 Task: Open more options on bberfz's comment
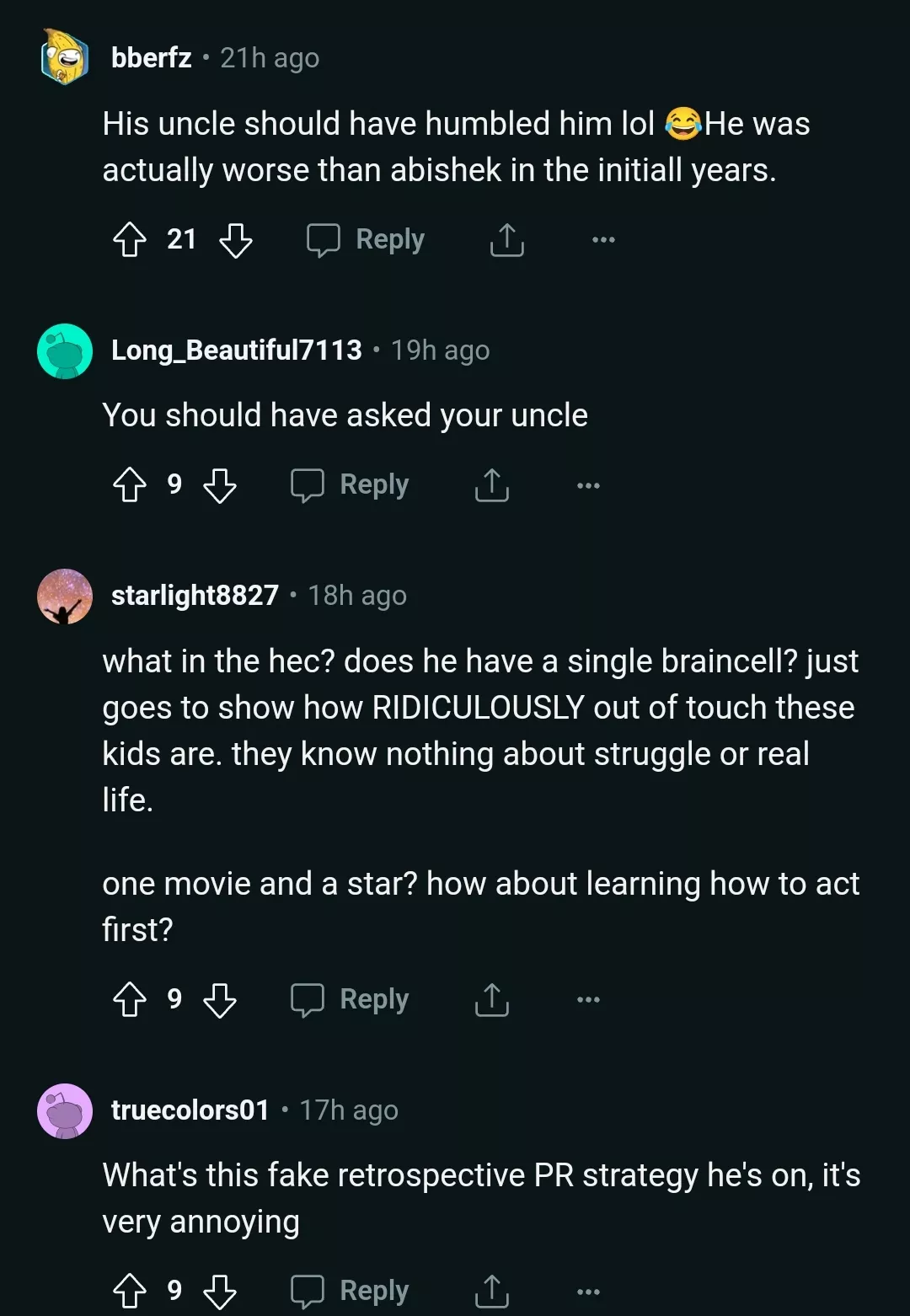(603, 240)
